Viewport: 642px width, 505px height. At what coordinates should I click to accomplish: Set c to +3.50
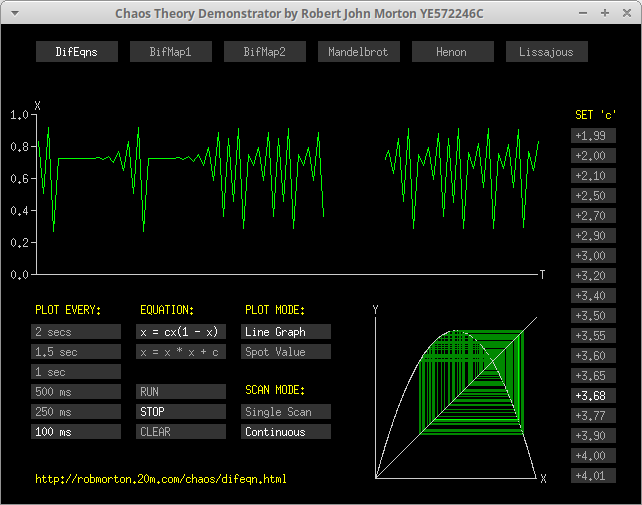tap(593, 316)
